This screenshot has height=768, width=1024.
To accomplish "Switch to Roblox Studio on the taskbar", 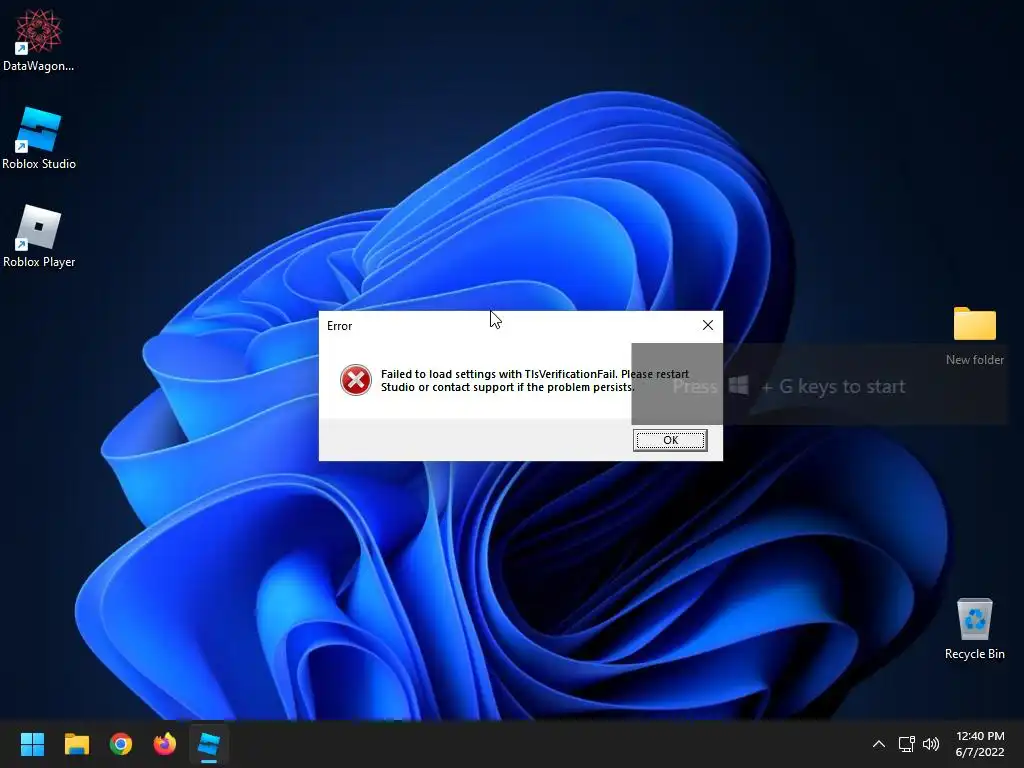I will point(209,744).
